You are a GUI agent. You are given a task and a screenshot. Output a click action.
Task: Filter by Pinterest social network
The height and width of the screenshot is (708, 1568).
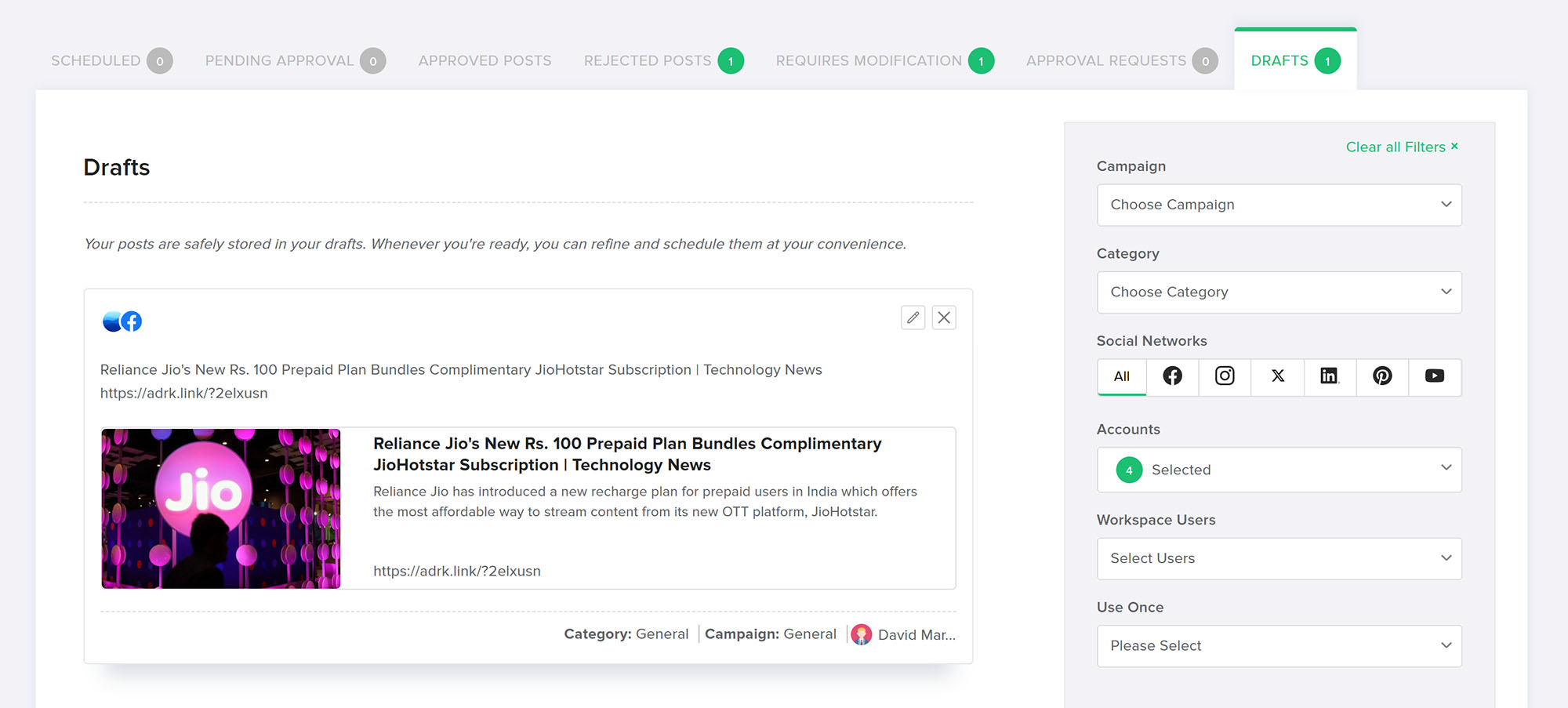tap(1382, 376)
